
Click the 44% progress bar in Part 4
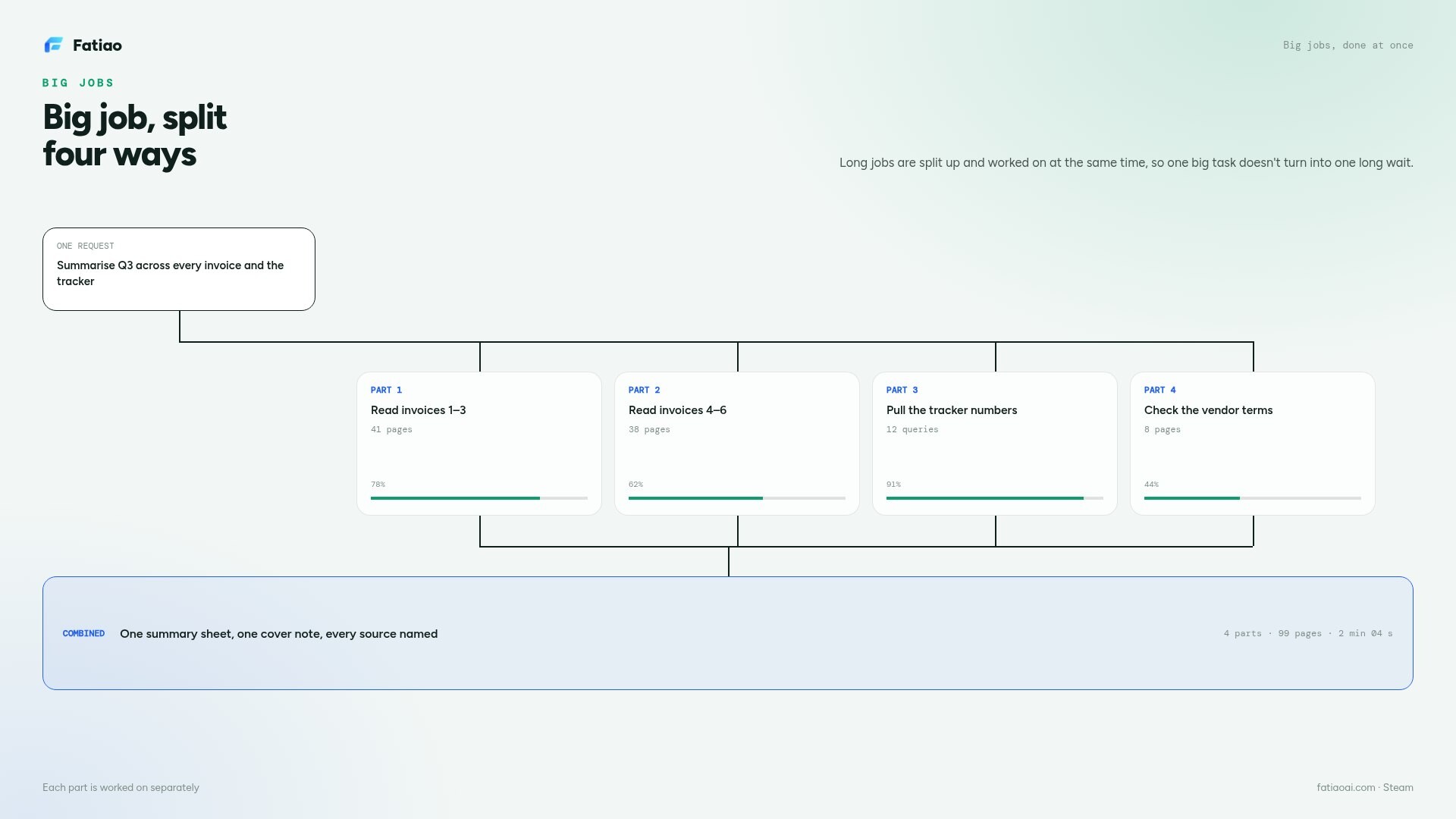1253,498
